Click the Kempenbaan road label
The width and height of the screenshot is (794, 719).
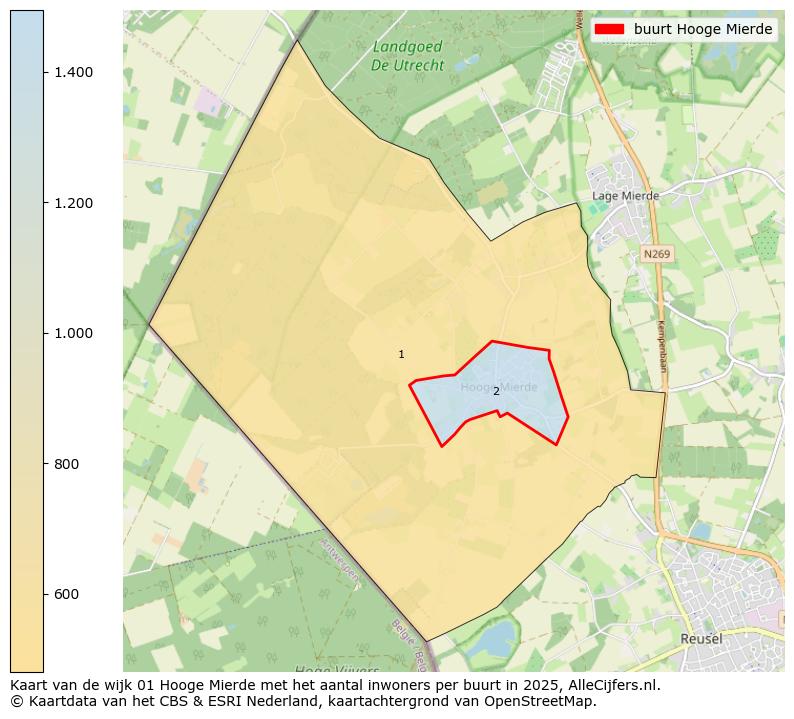point(661,346)
